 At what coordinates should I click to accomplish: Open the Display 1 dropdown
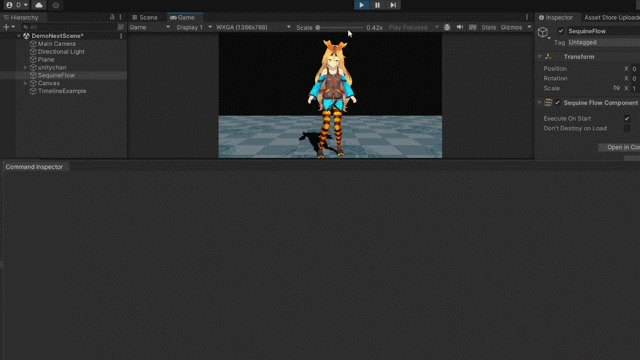[x=193, y=27]
